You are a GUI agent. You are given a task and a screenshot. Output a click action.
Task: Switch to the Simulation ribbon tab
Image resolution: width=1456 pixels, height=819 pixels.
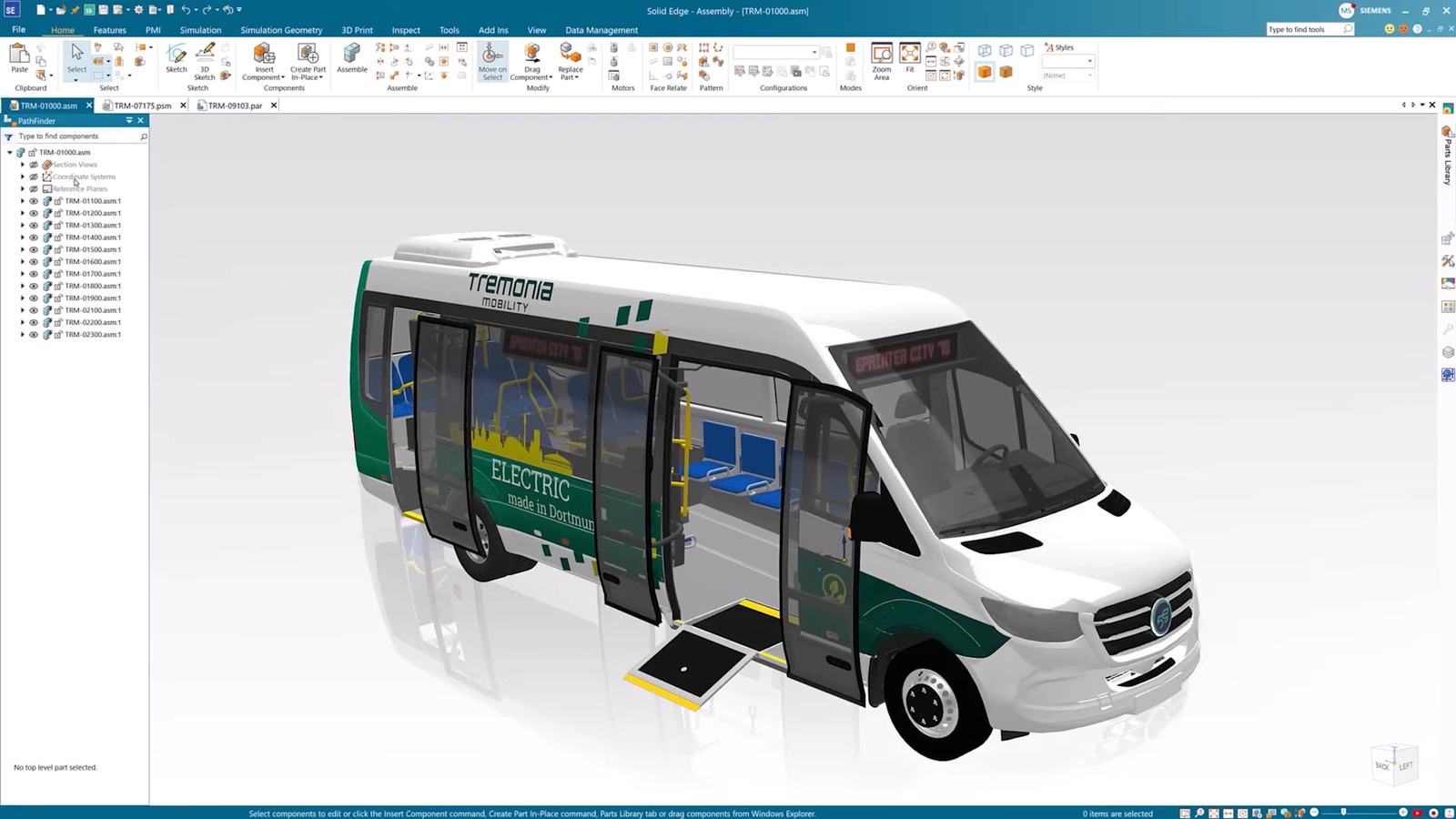[199, 29]
